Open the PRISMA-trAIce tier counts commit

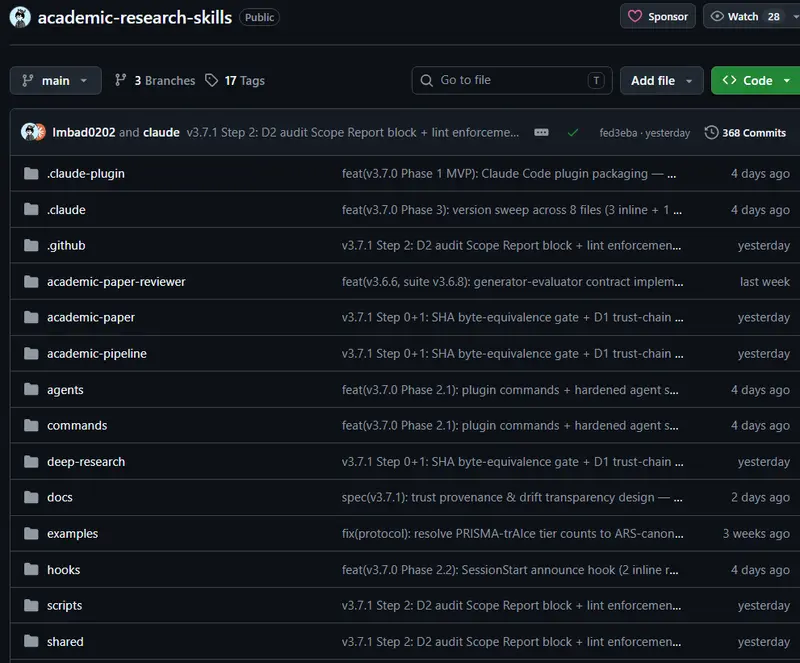(x=512, y=534)
